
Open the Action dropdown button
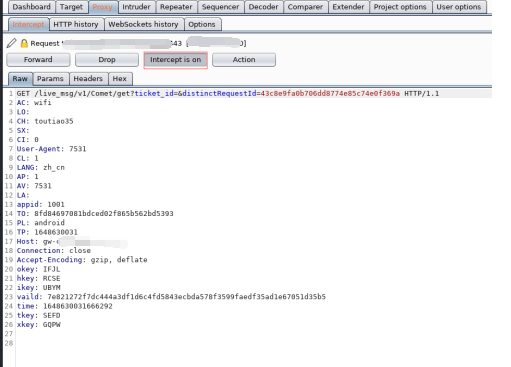click(244, 60)
